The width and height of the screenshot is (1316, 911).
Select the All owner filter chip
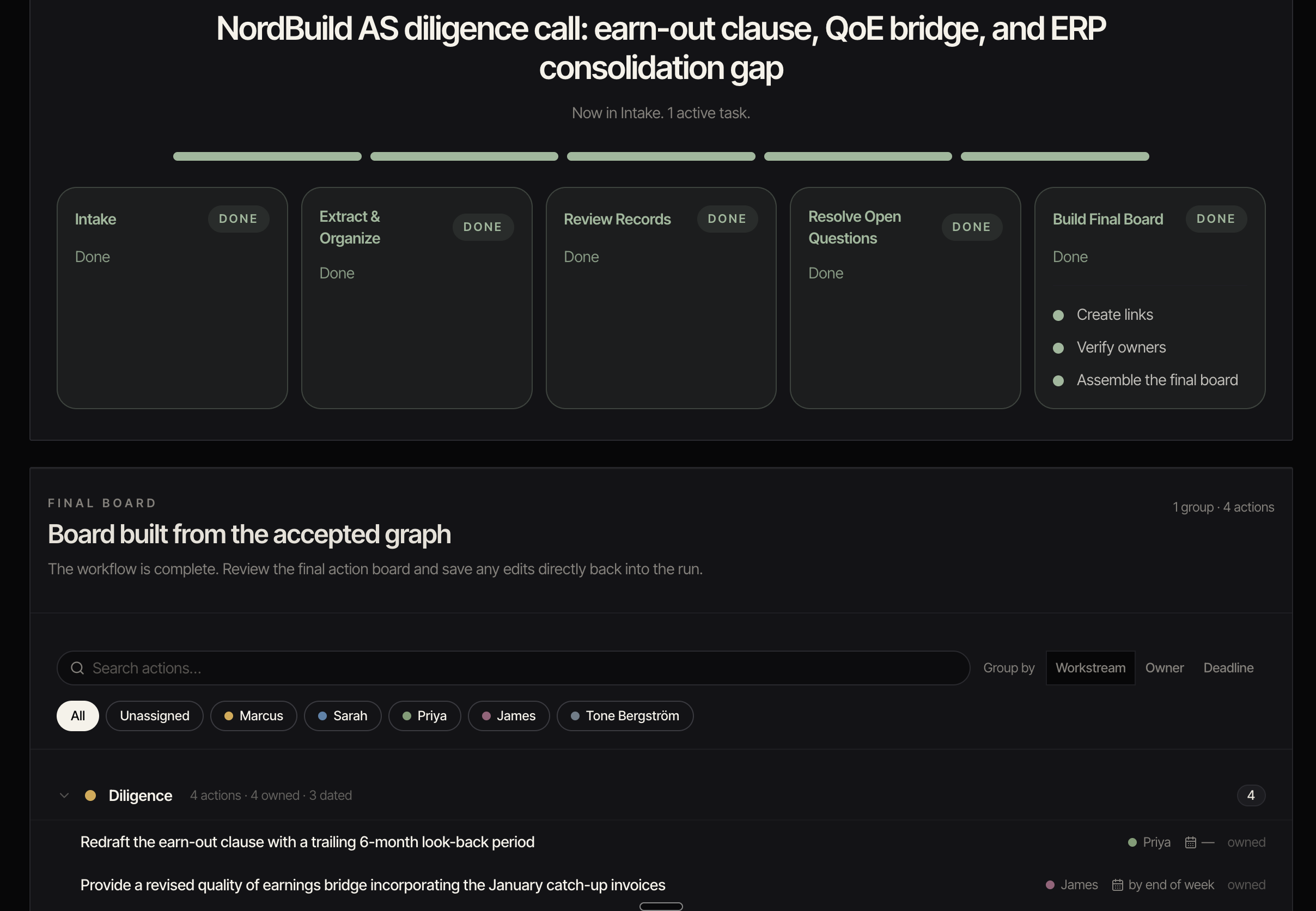point(77,716)
